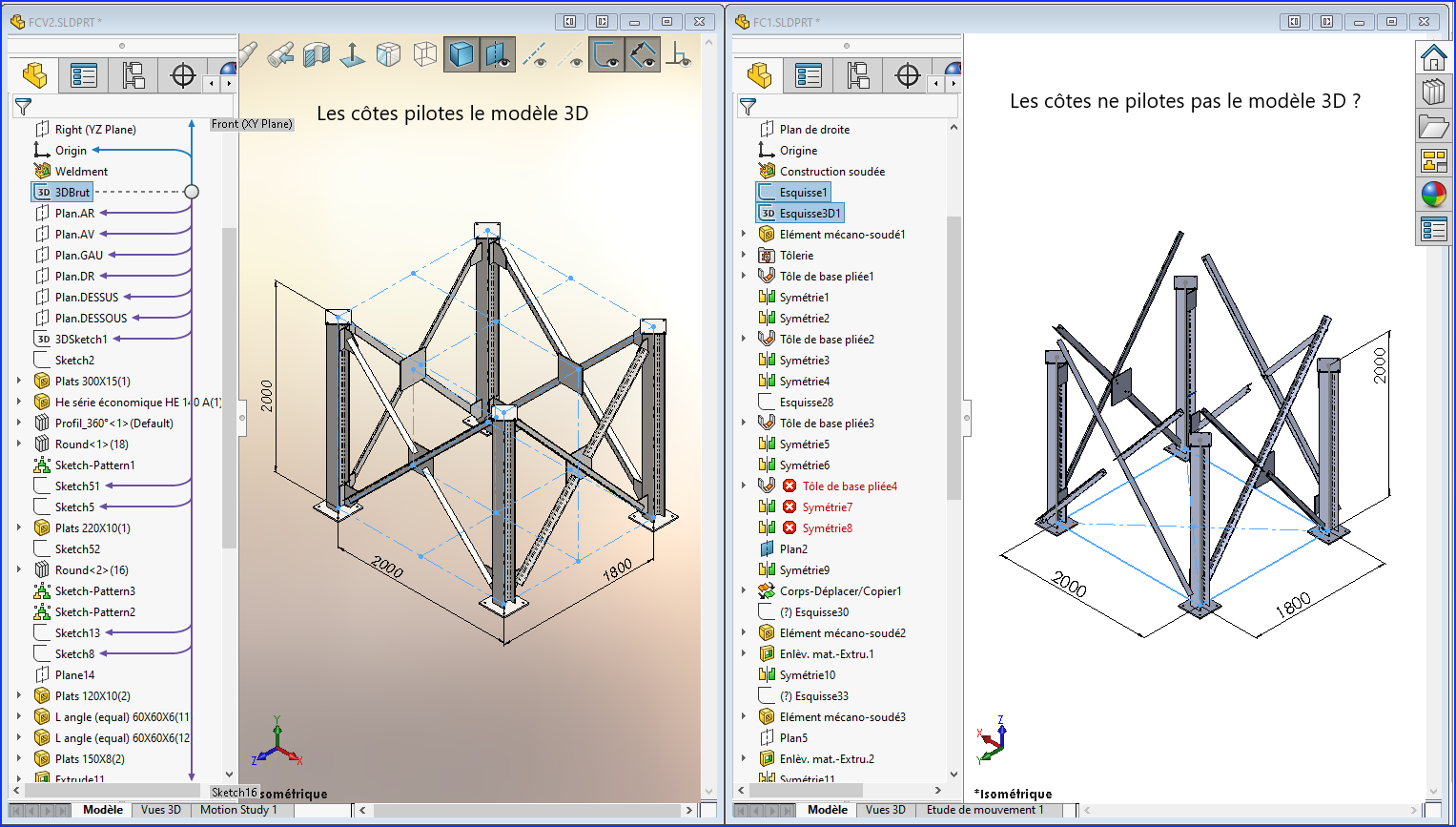Select the Weldment feature icon in FCV2
The width and height of the screenshot is (1456, 827).
coord(42,171)
